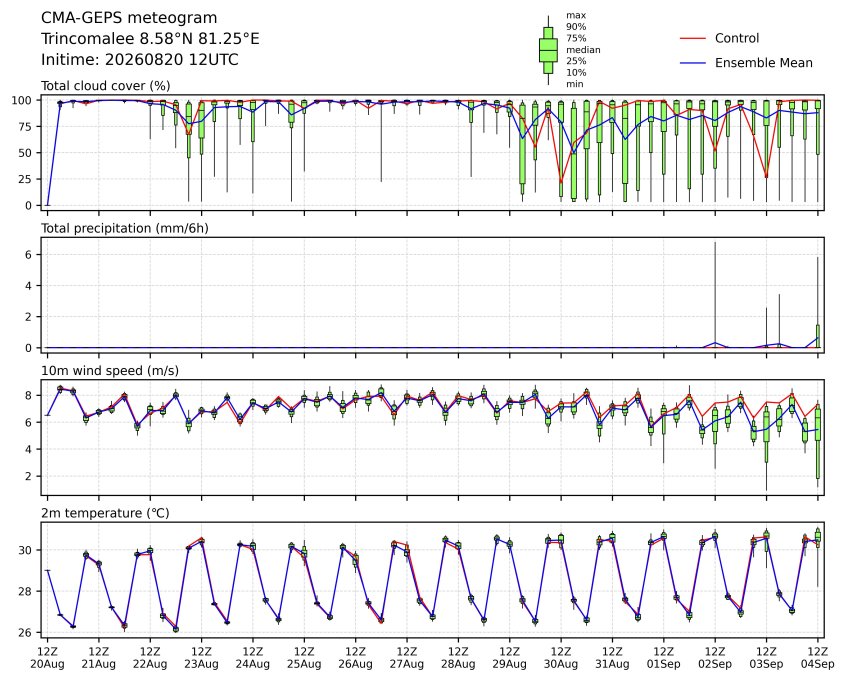
Task: Click the blue Ensemble Mean legend line
Action: (693, 63)
